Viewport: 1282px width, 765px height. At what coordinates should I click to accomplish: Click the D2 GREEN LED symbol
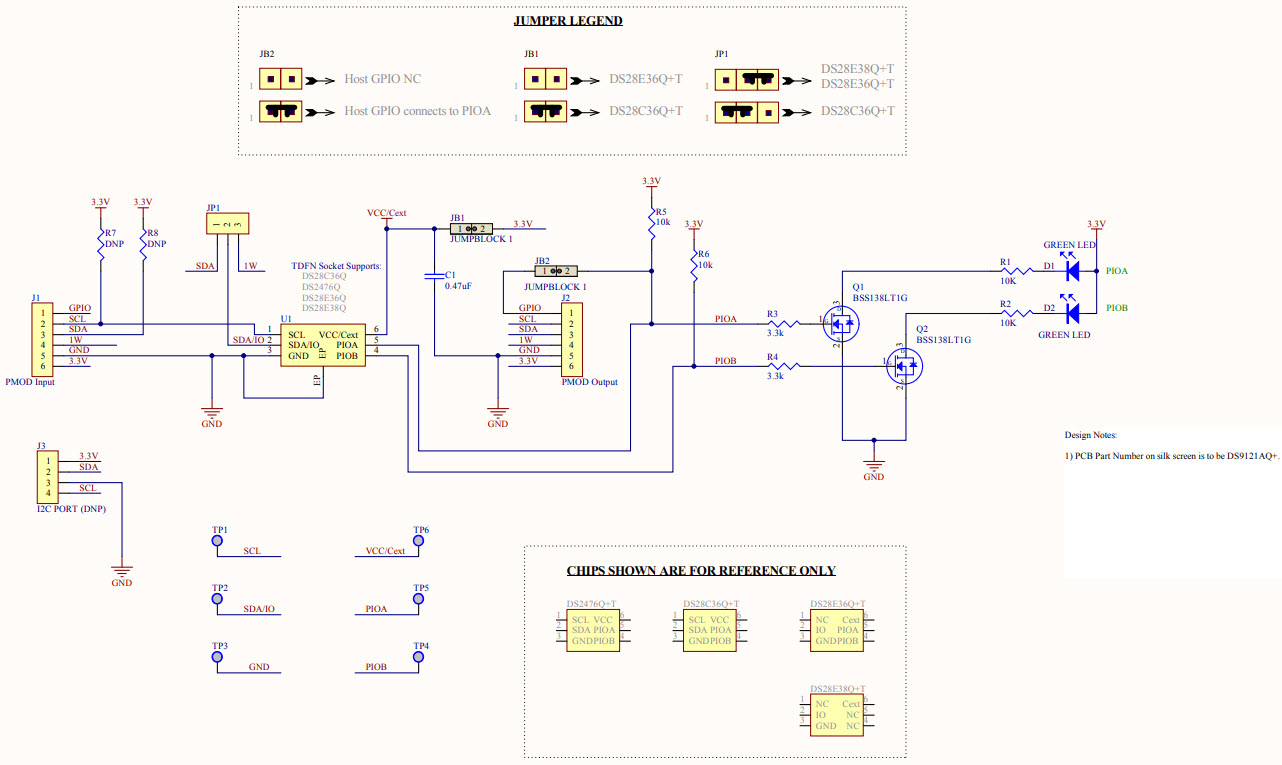click(1070, 311)
